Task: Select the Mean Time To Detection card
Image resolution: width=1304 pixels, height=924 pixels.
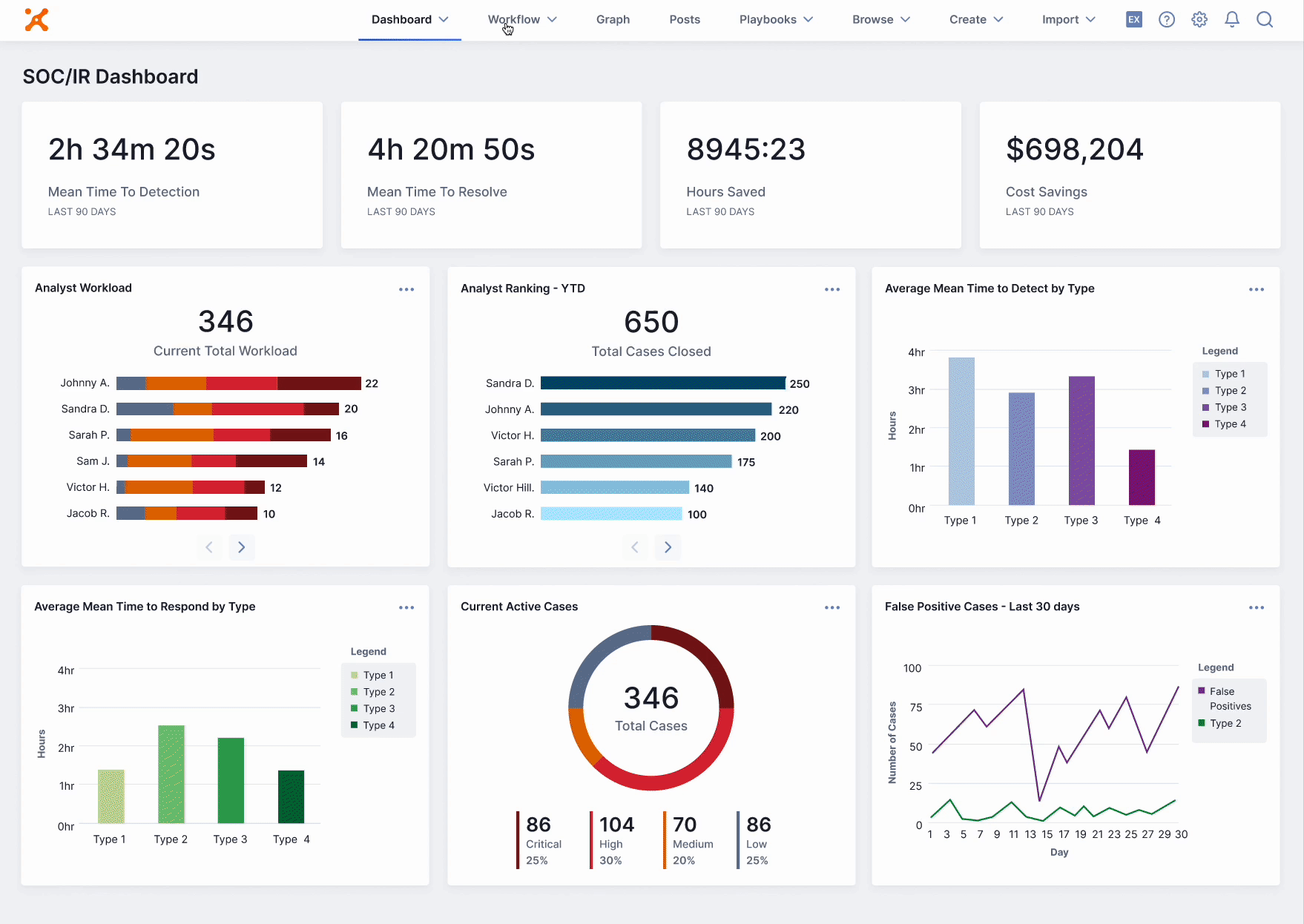Action: (x=172, y=175)
